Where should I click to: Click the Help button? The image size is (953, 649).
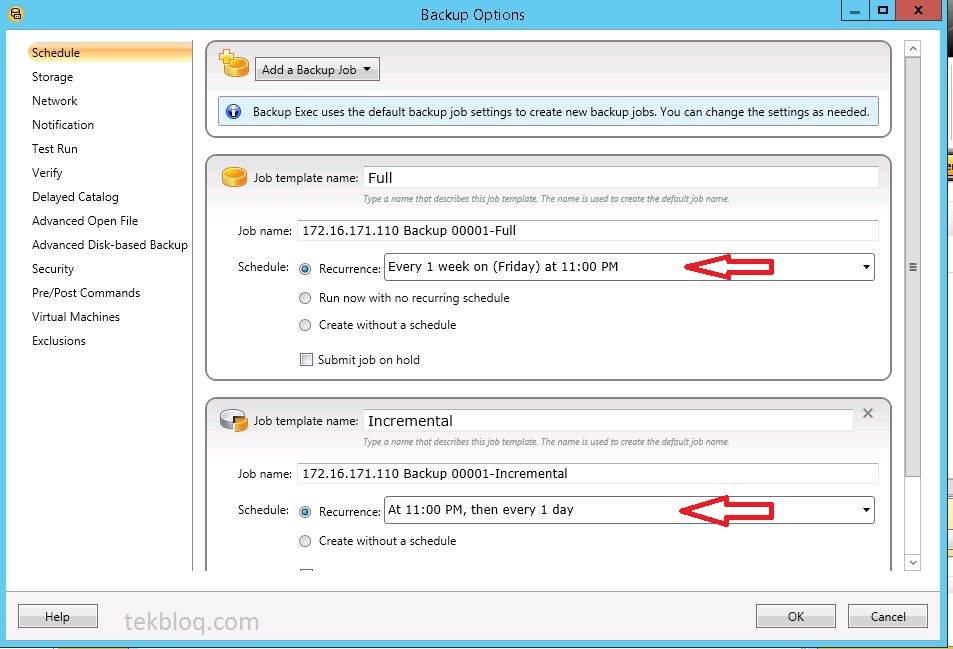pyautogui.click(x=58, y=616)
